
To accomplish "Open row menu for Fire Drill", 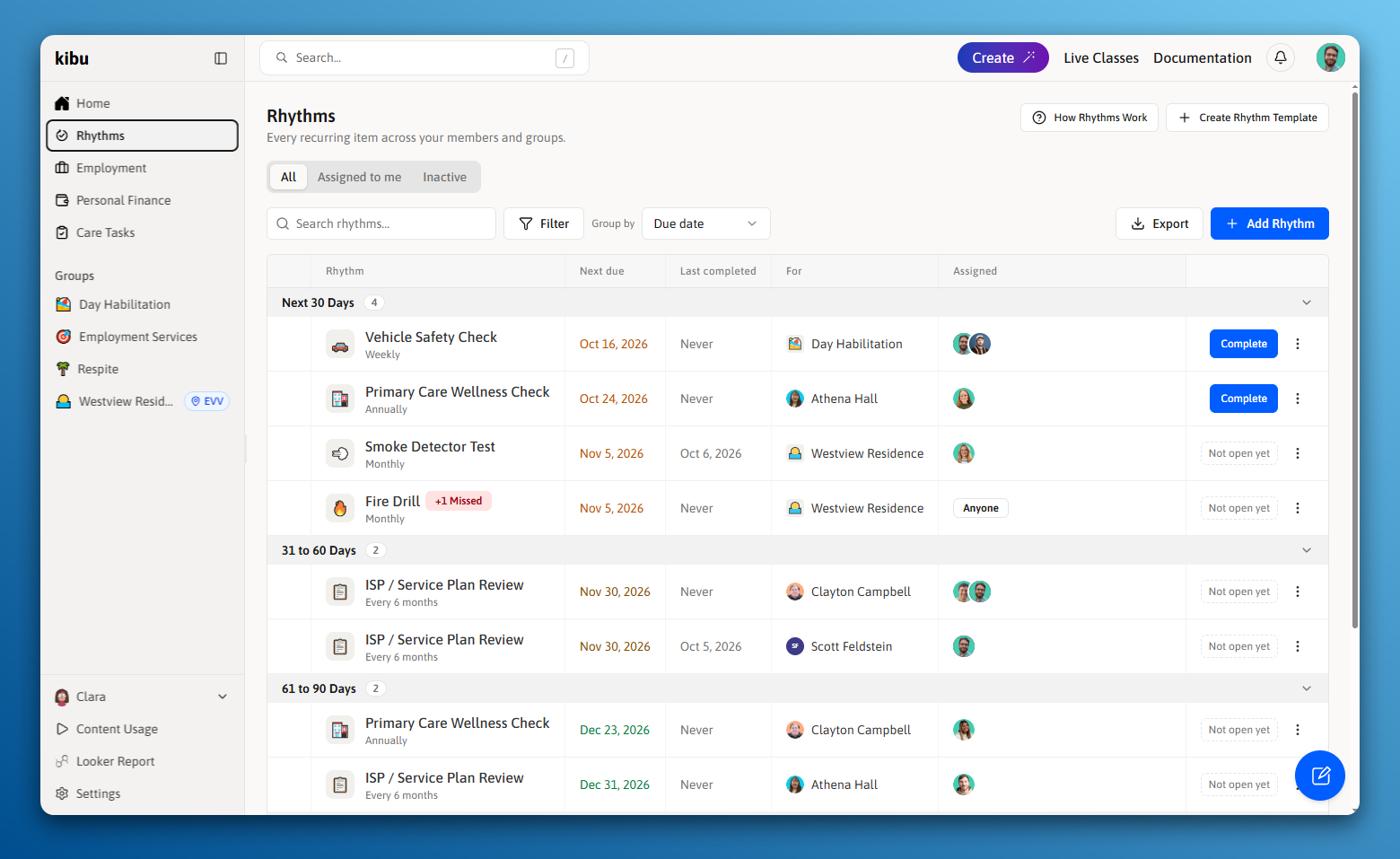I will coord(1298,508).
